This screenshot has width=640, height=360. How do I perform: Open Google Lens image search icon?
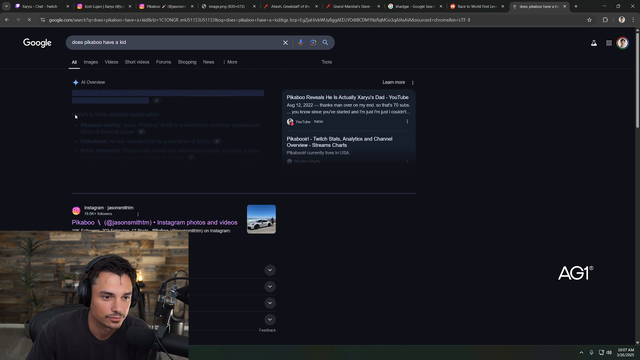click(x=313, y=42)
